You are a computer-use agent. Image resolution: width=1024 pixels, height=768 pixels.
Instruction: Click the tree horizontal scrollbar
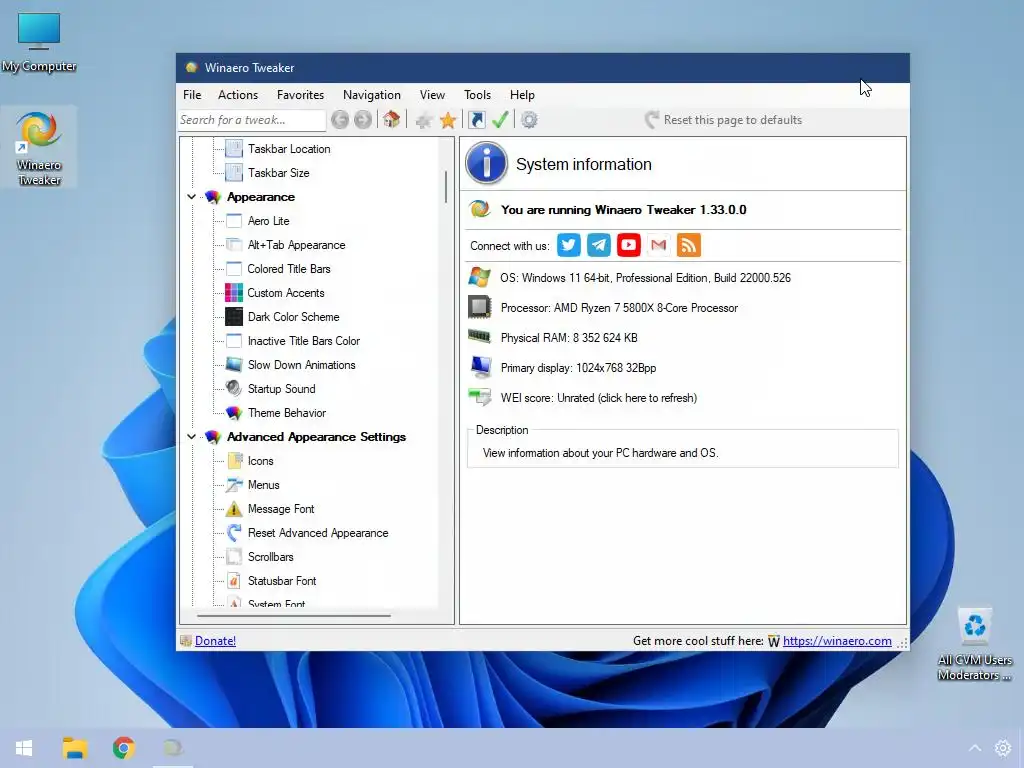(294, 615)
